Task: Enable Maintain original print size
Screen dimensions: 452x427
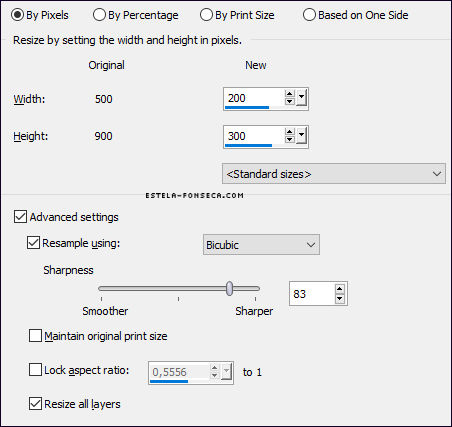Action: (35, 336)
